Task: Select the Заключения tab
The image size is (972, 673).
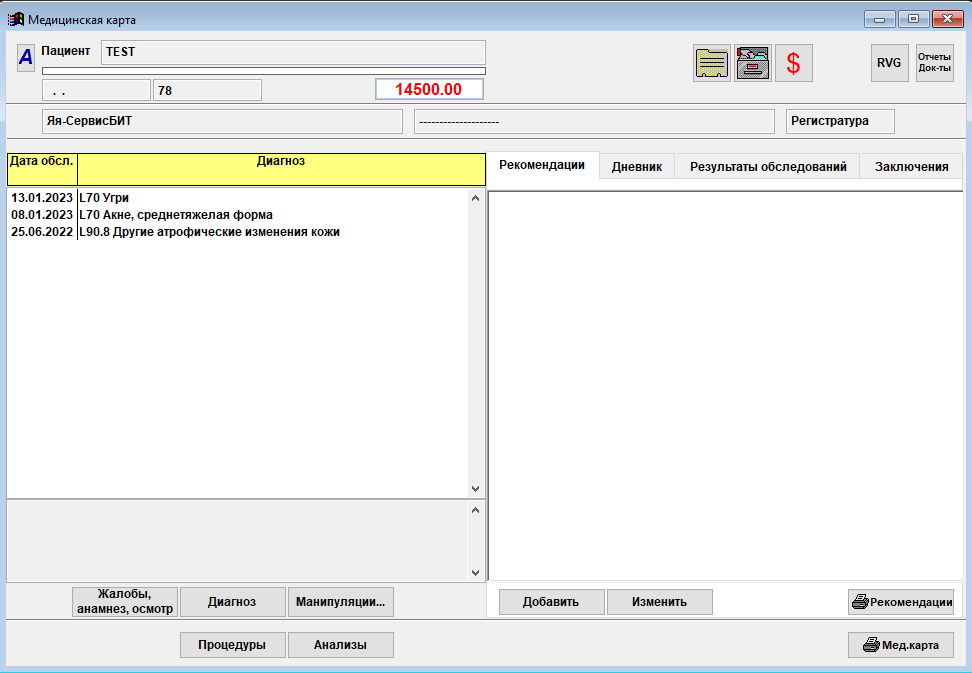Action: coord(911,167)
